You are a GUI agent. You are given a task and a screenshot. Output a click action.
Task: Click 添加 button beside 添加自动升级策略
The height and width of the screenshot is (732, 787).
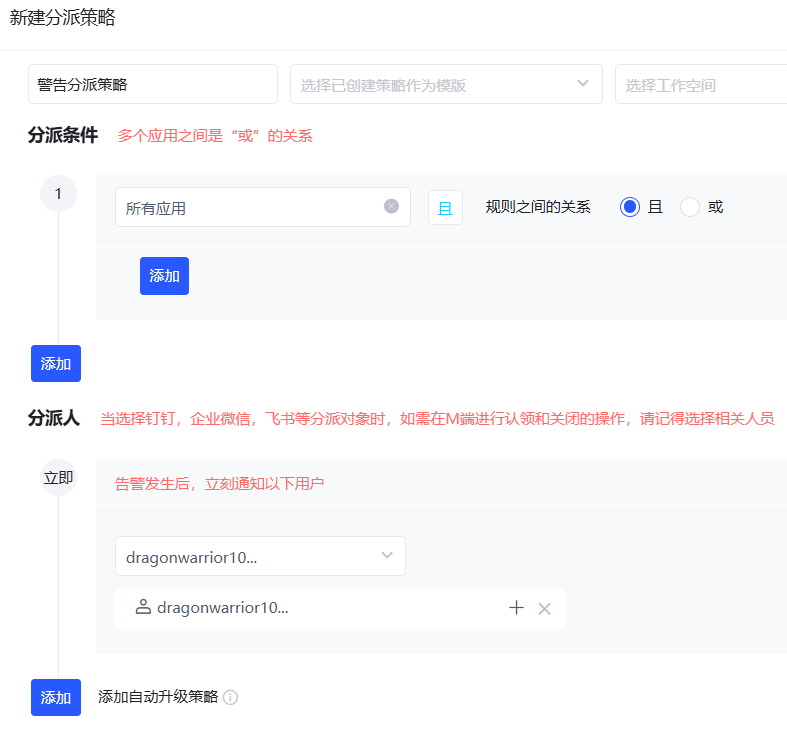tap(56, 697)
